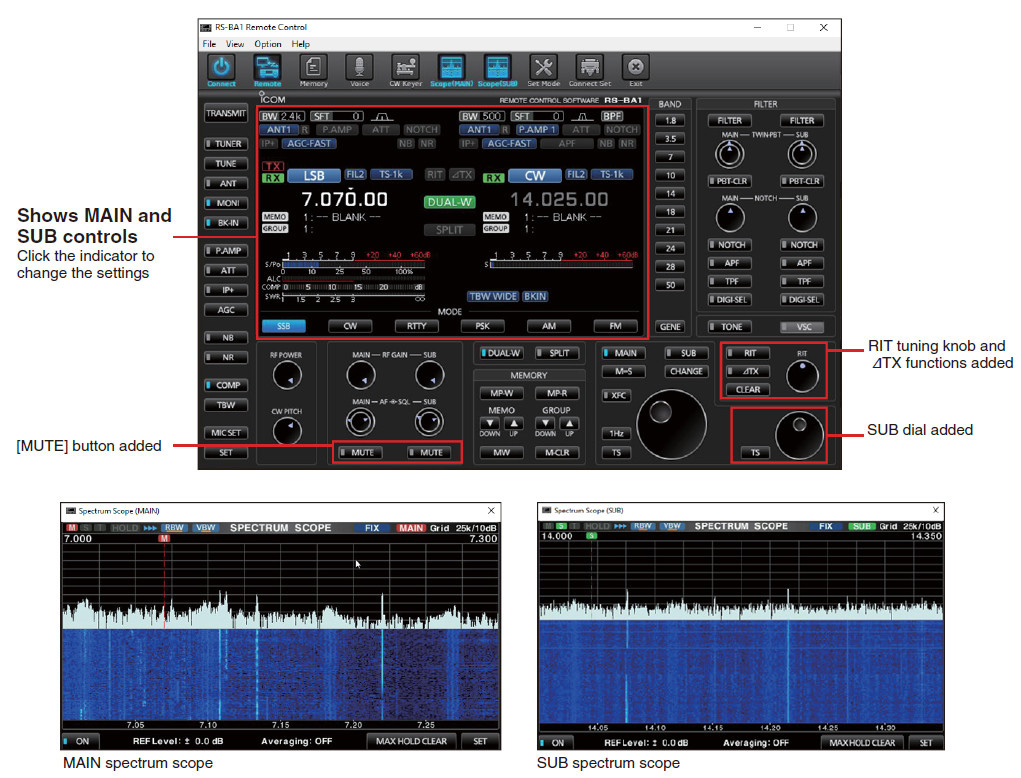The image size is (1021, 778).
Task: Select RTTY mode button
Action: point(417,326)
